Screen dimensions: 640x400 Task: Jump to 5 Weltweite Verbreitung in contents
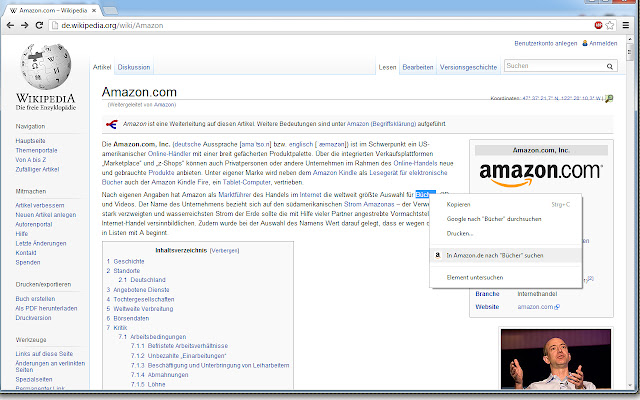140,309
